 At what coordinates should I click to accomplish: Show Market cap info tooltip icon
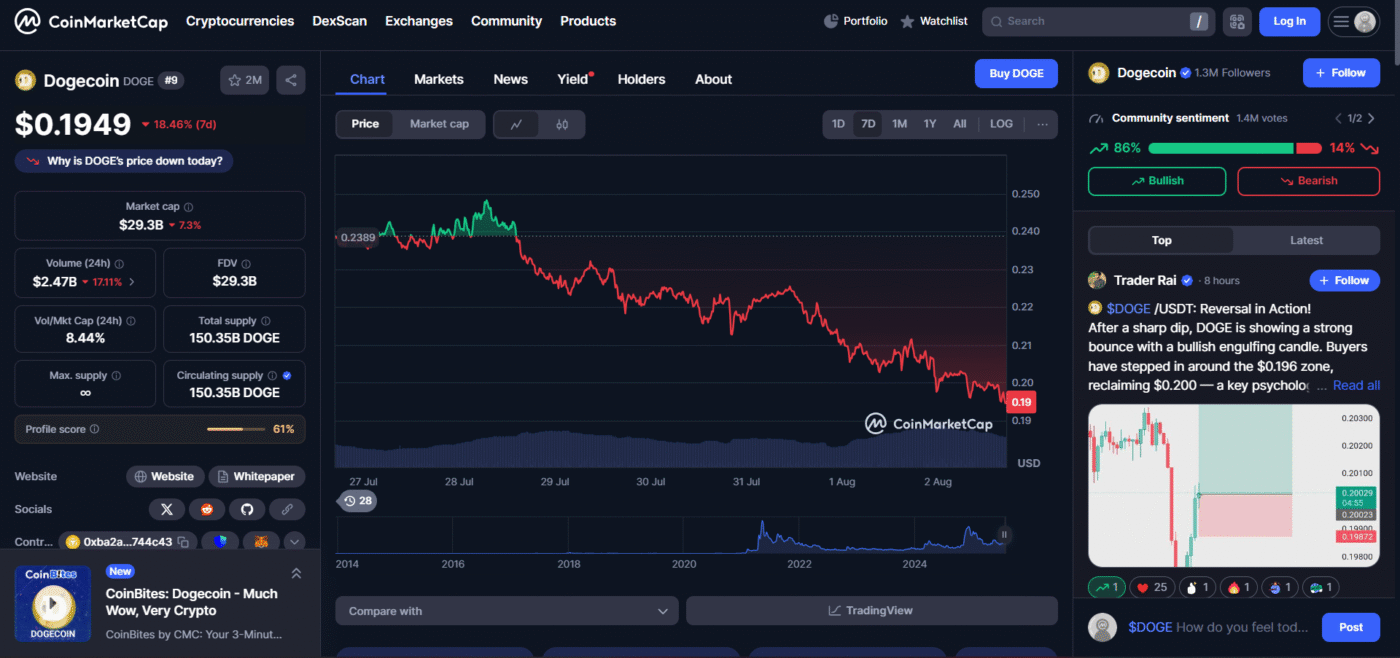point(189,207)
